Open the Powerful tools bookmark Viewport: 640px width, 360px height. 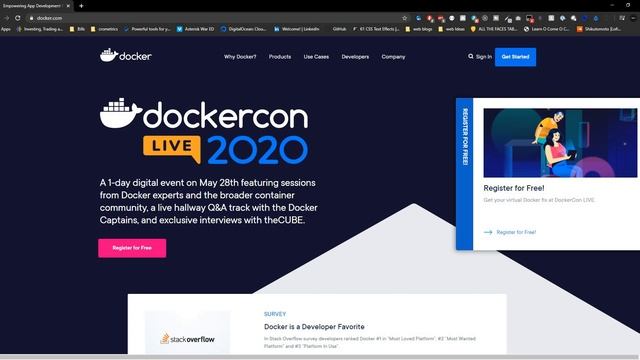click(x=147, y=29)
